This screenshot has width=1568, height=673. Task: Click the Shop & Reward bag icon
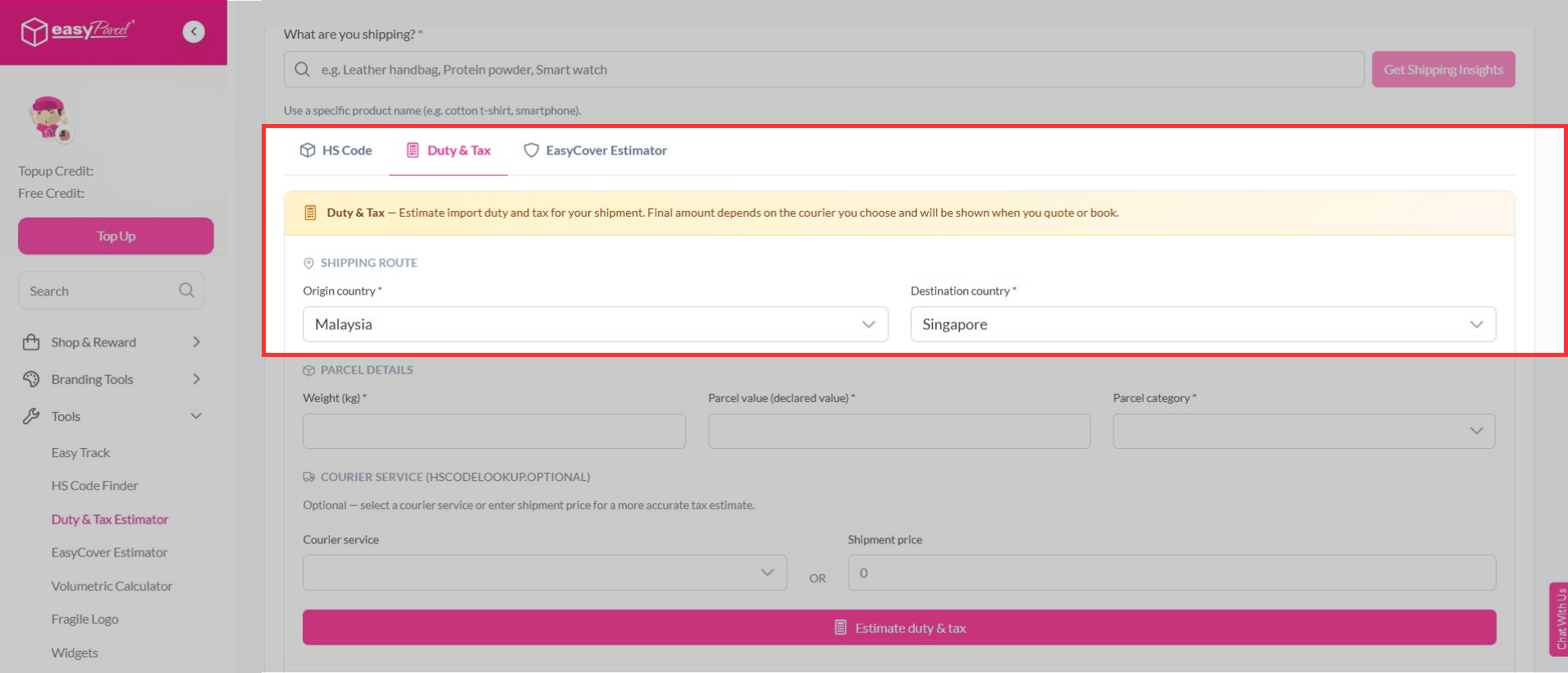(31, 342)
